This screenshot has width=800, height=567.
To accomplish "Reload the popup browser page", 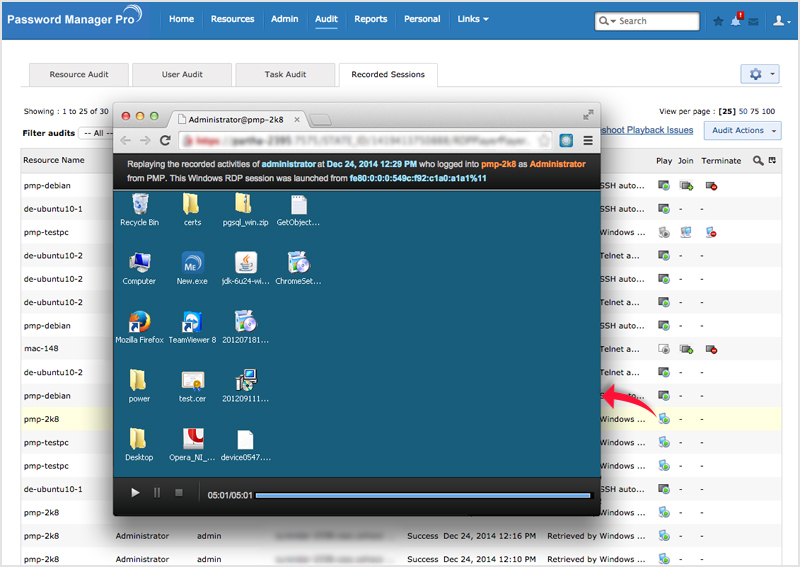I will coord(165,140).
